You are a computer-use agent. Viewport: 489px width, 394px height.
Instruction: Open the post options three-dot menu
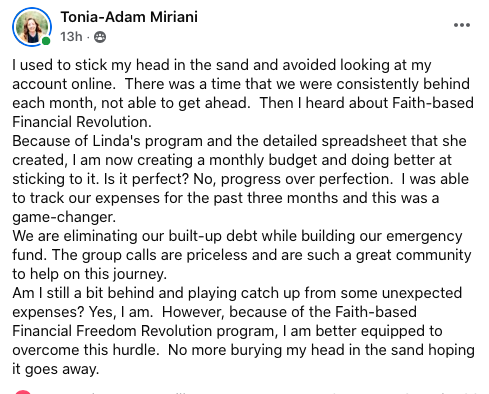(x=462, y=25)
